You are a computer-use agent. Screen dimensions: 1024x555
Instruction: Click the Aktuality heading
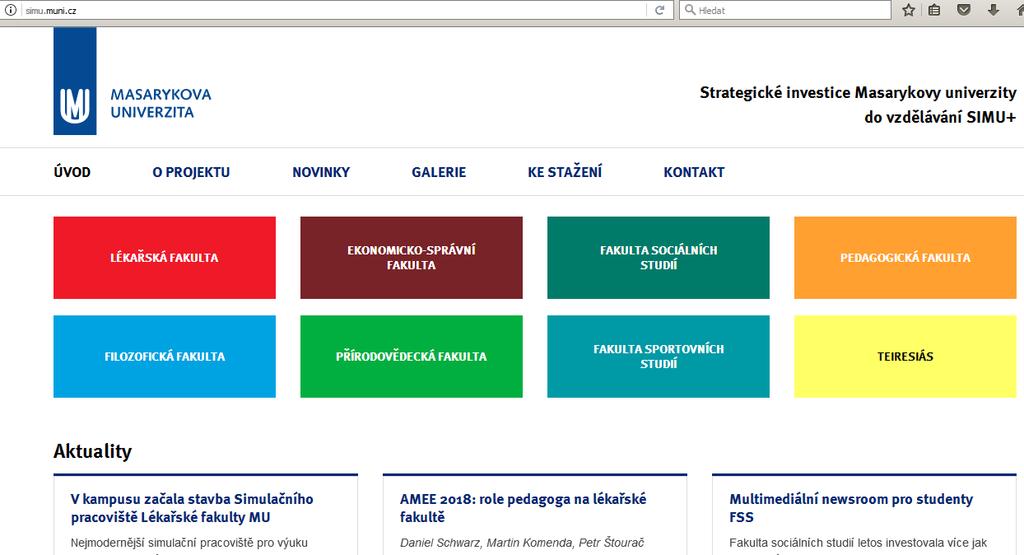click(x=93, y=451)
